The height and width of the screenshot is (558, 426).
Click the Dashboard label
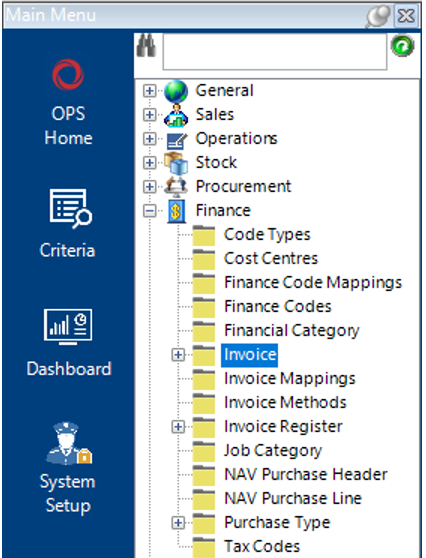pyautogui.click(x=69, y=369)
